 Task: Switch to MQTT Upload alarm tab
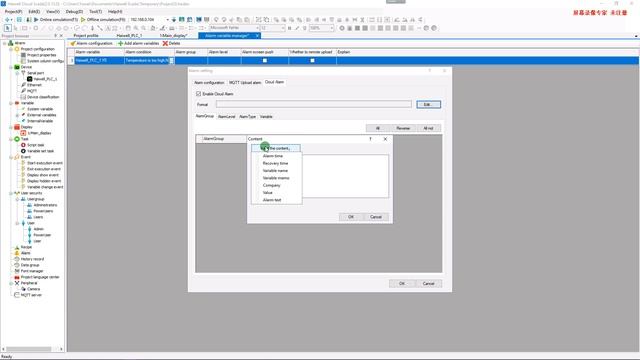click(244, 82)
